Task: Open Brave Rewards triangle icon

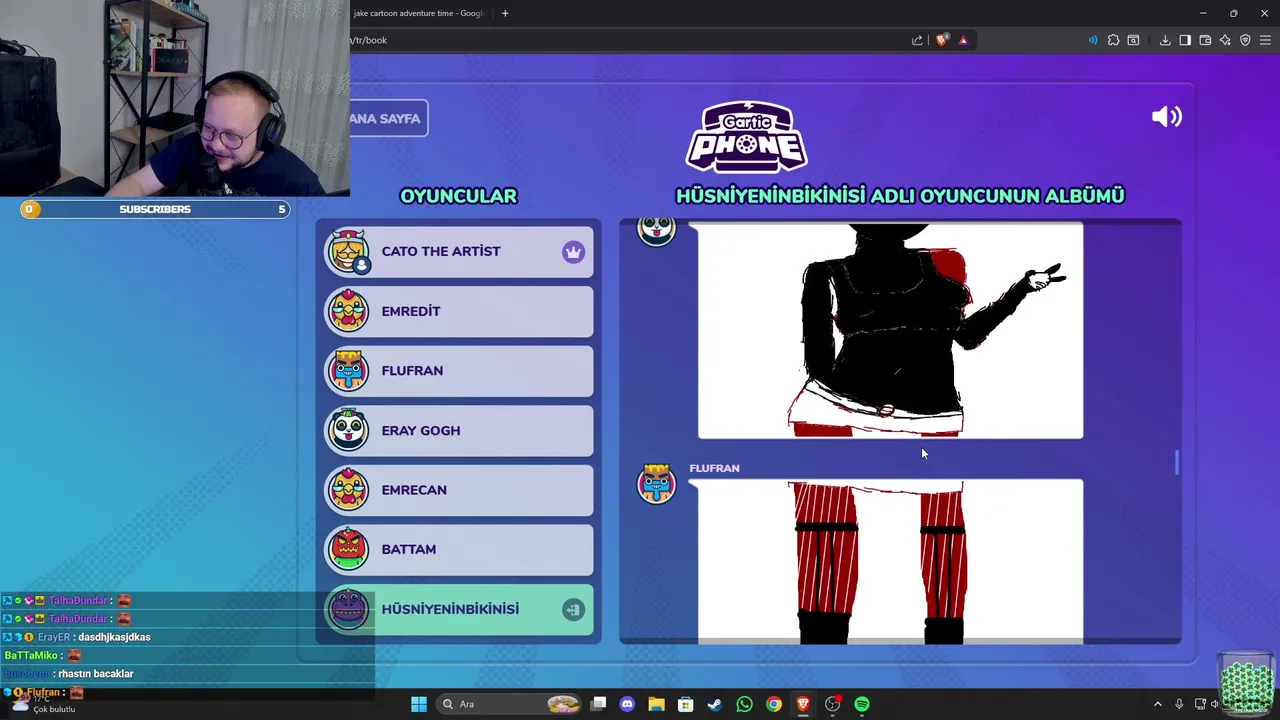Action: tap(963, 40)
